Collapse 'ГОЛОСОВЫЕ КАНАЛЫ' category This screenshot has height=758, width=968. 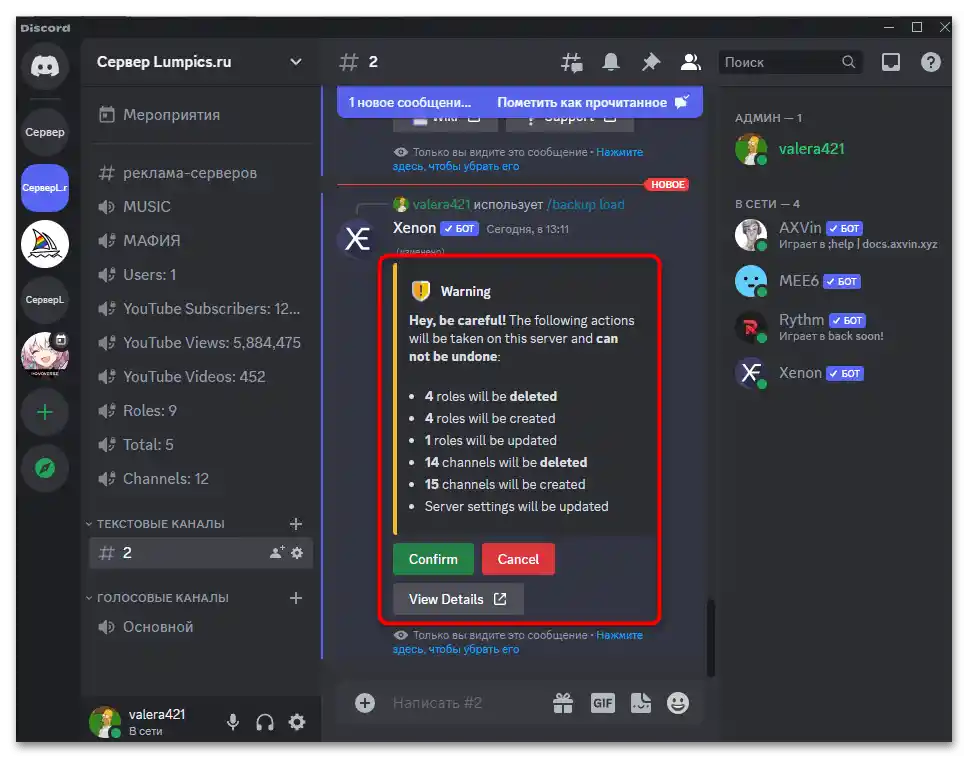[157, 598]
